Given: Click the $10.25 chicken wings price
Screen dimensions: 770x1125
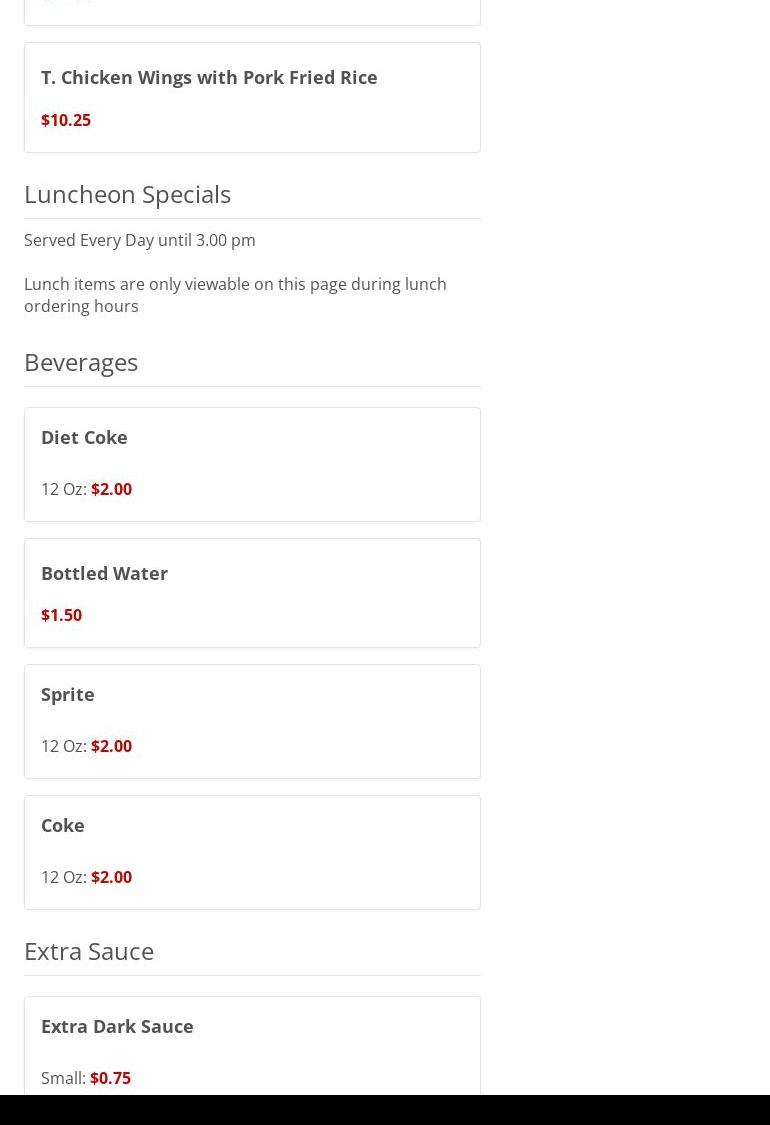Looking at the screenshot, I should click(66, 120).
